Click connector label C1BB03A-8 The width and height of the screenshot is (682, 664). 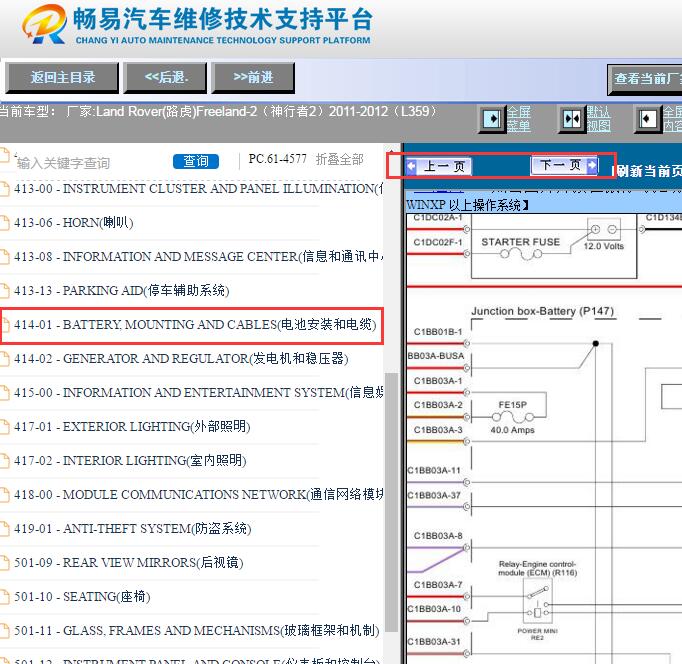click(x=438, y=536)
